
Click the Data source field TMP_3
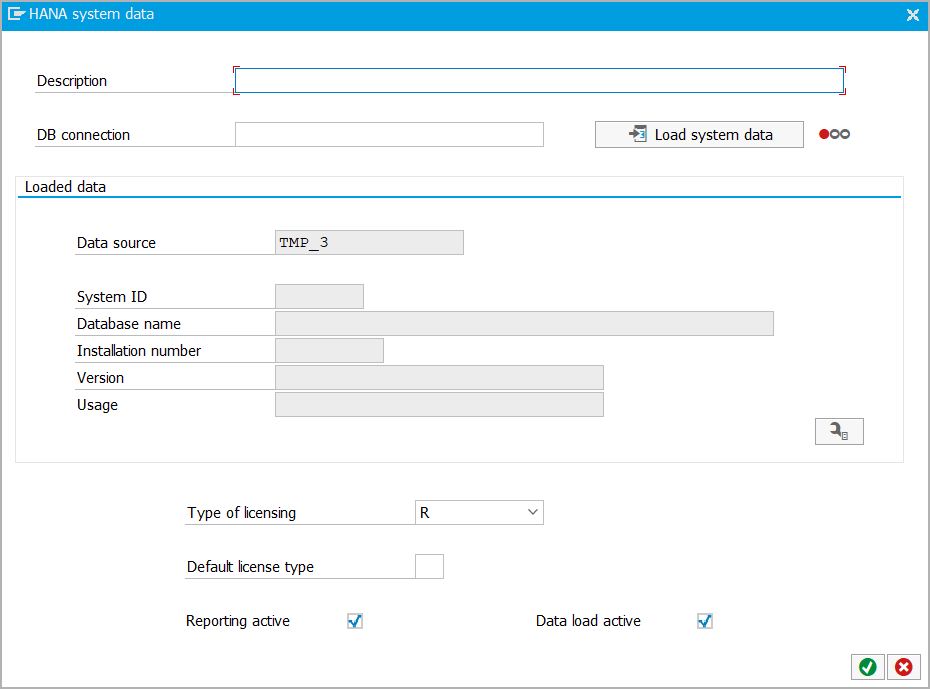[x=370, y=243]
